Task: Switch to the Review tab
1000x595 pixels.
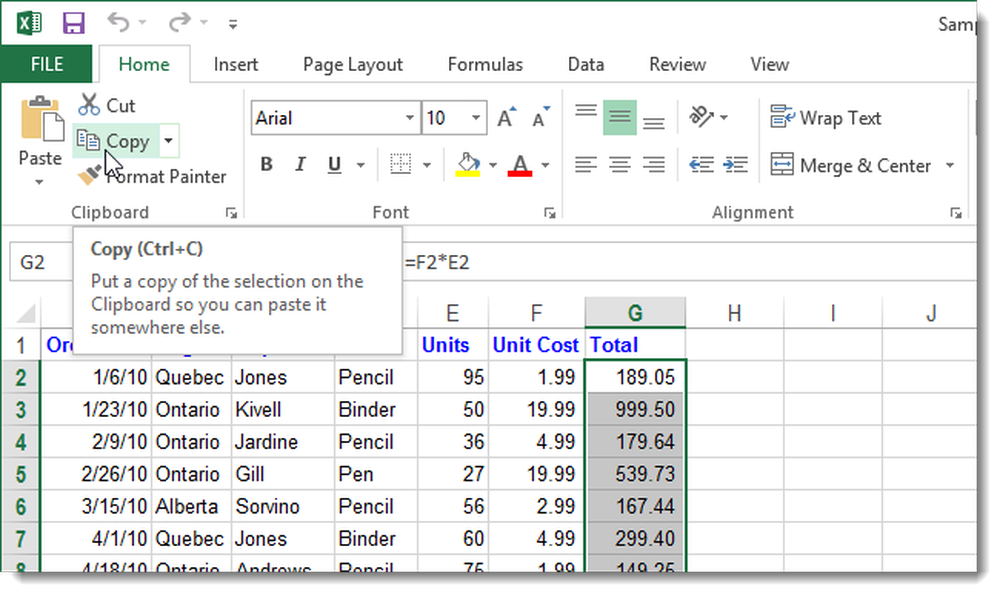Action: point(677,64)
